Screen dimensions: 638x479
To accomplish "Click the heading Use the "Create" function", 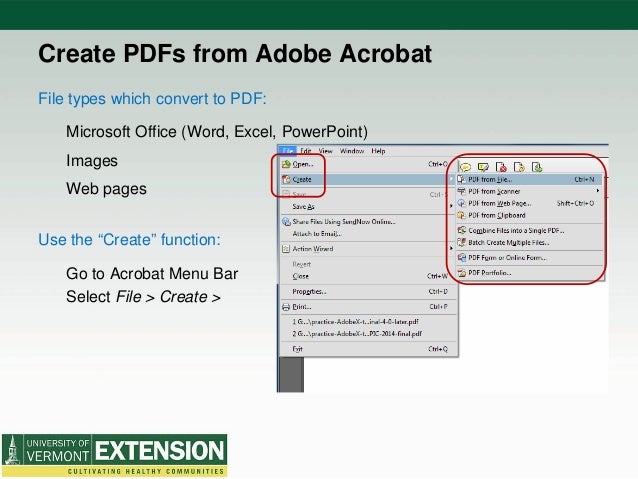I will click(129, 240).
